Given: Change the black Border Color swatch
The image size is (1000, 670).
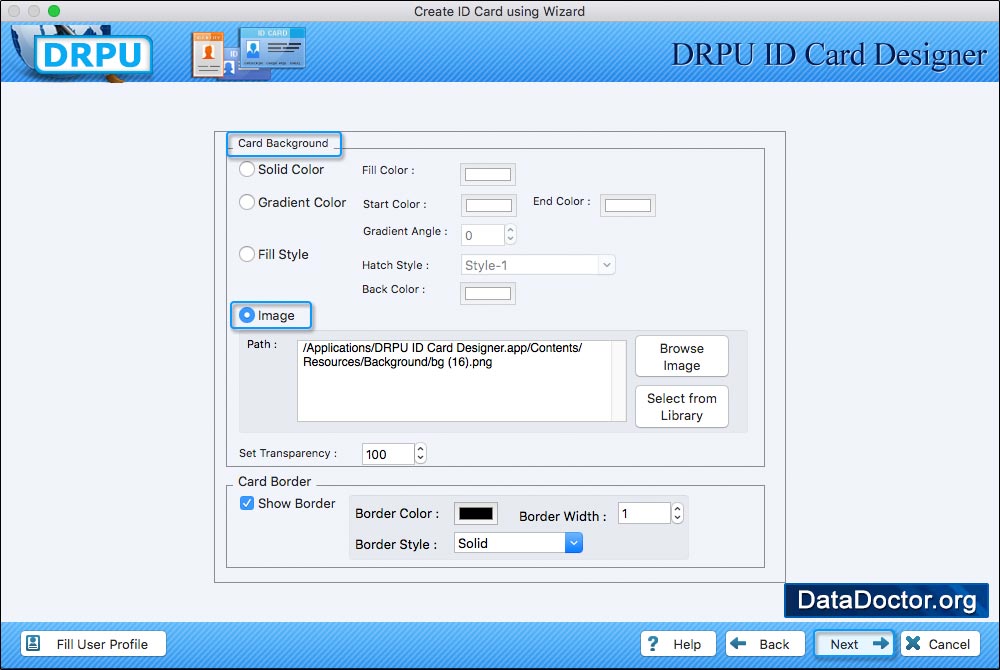Looking at the screenshot, I should [x=476, y=513].
